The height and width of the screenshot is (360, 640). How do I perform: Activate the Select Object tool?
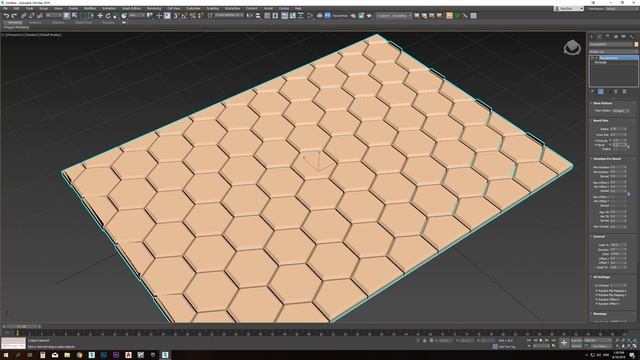tap(67, 16)
